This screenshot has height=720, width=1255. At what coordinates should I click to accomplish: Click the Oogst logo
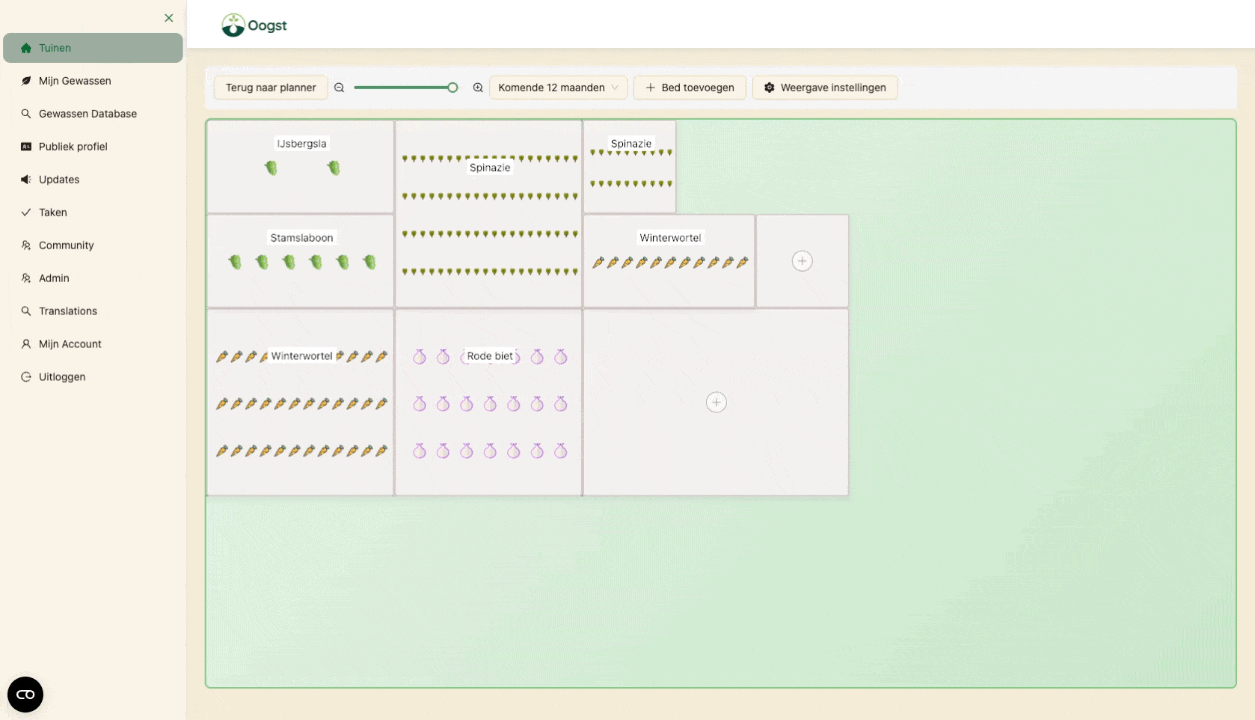point(254,25)
